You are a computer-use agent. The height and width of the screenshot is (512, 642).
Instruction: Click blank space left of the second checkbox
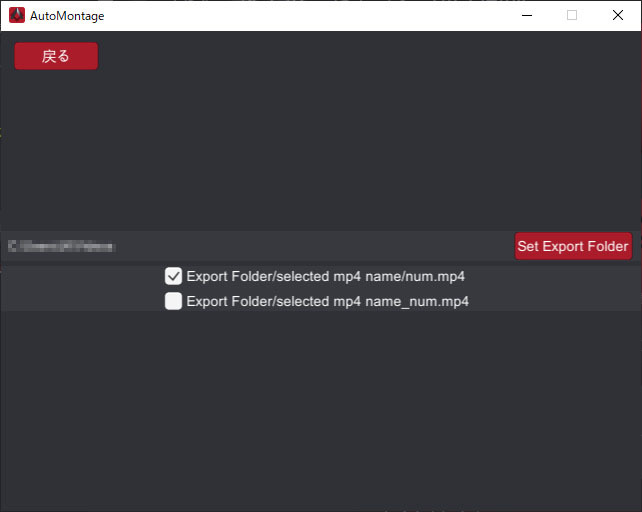click(80, 301)
